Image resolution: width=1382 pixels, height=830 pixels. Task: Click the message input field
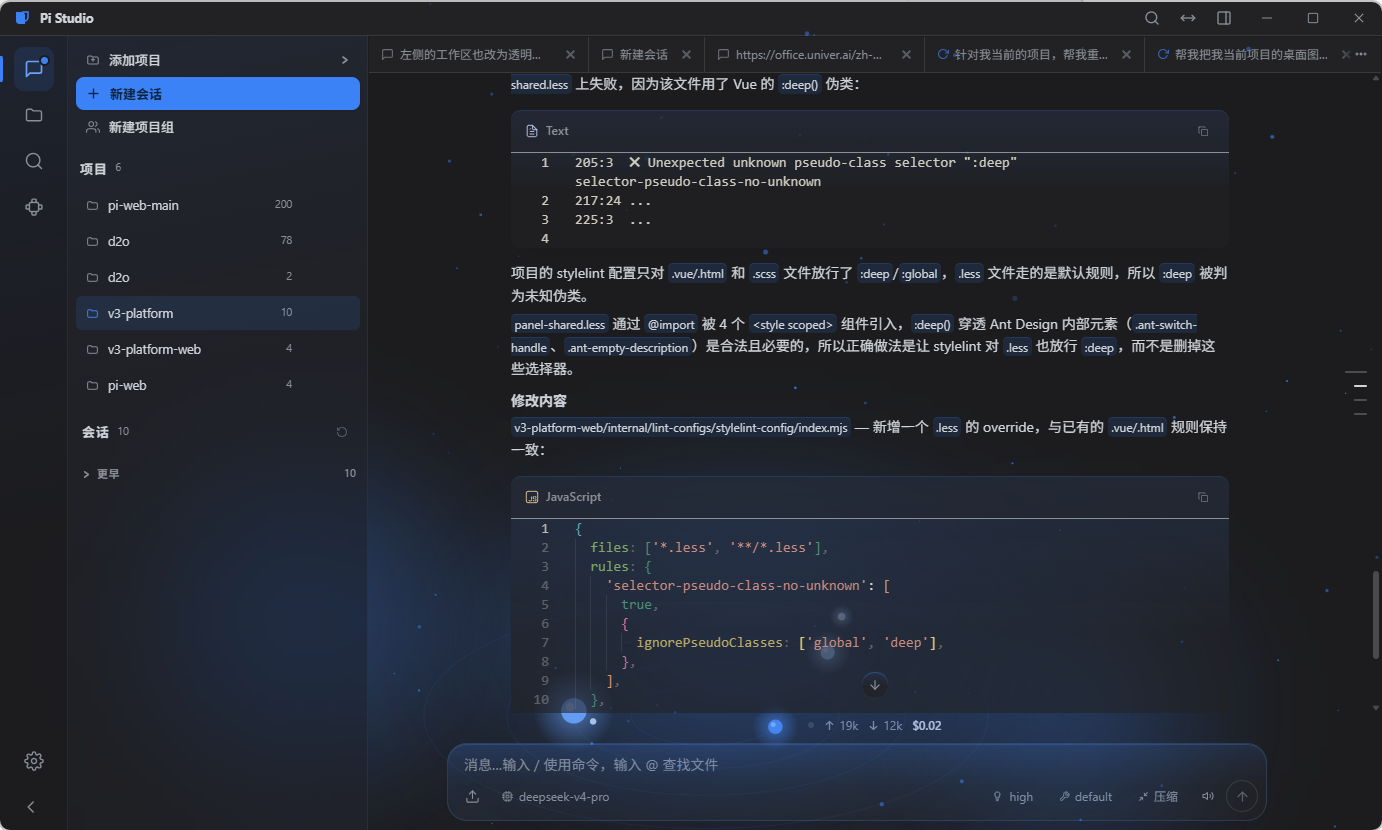856,765
